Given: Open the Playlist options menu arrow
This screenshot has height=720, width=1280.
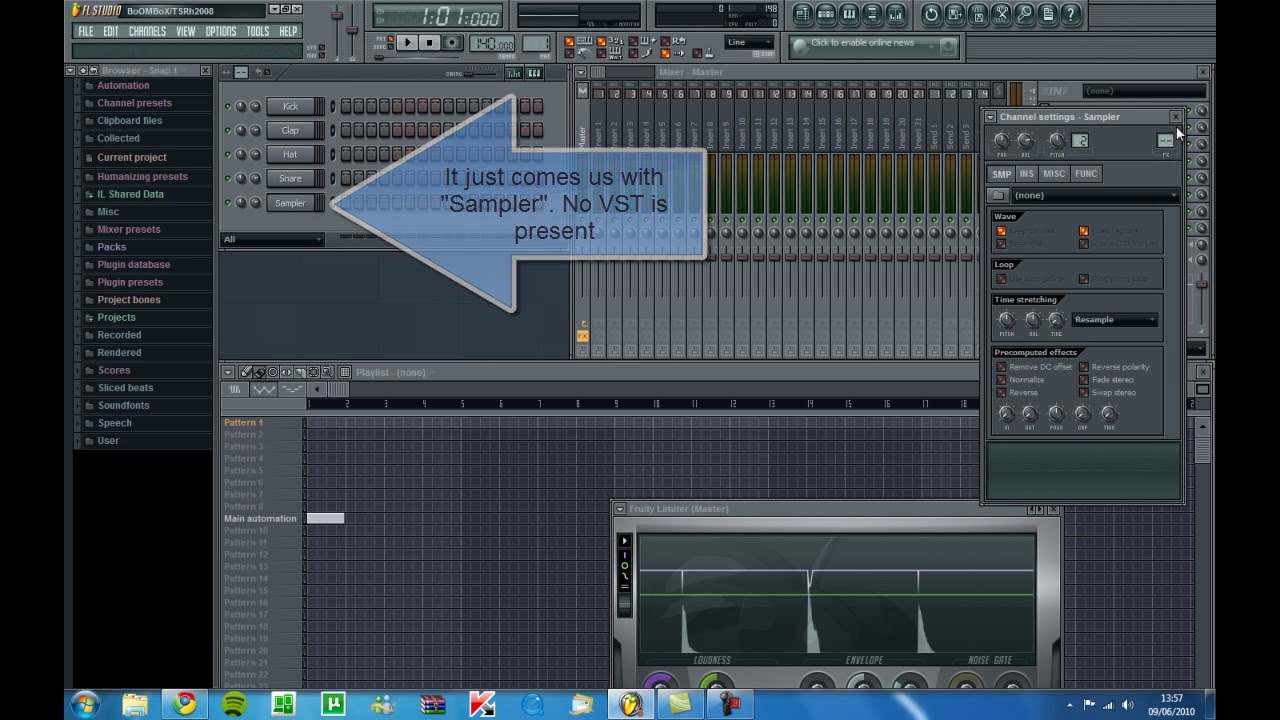Looking at the screenshot, I should (228, 372).
